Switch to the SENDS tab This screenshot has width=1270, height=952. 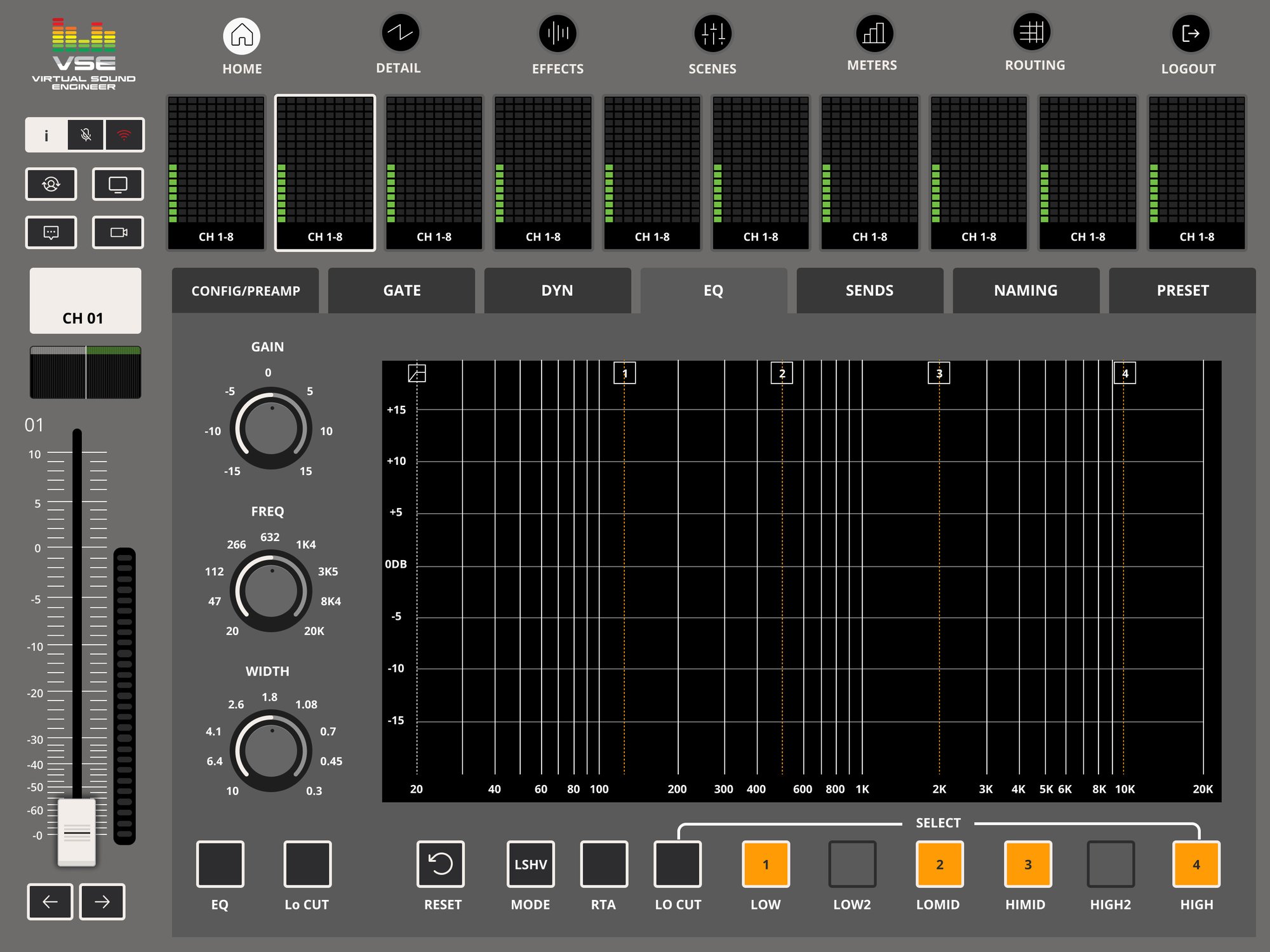pyautogui.click(x=869, y=290)
